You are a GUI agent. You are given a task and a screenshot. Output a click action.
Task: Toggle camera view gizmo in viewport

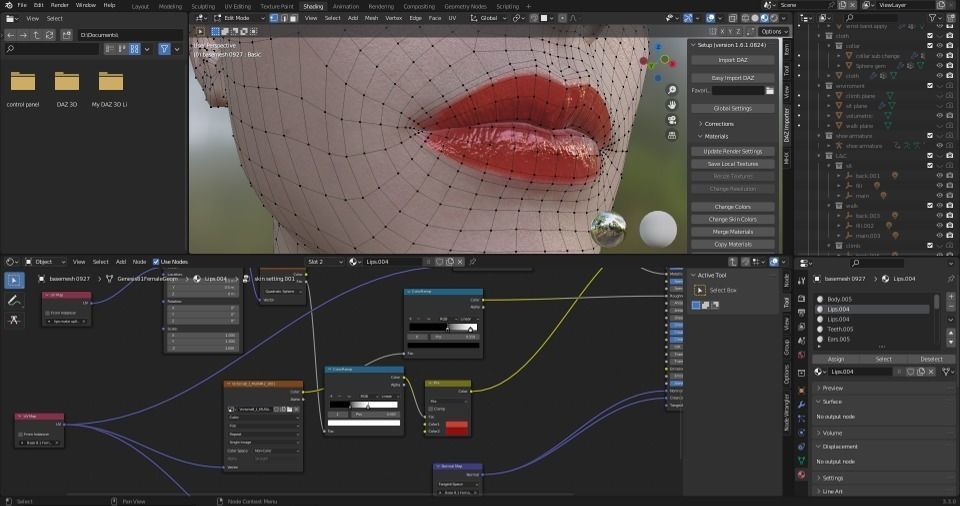click(673, 119)
